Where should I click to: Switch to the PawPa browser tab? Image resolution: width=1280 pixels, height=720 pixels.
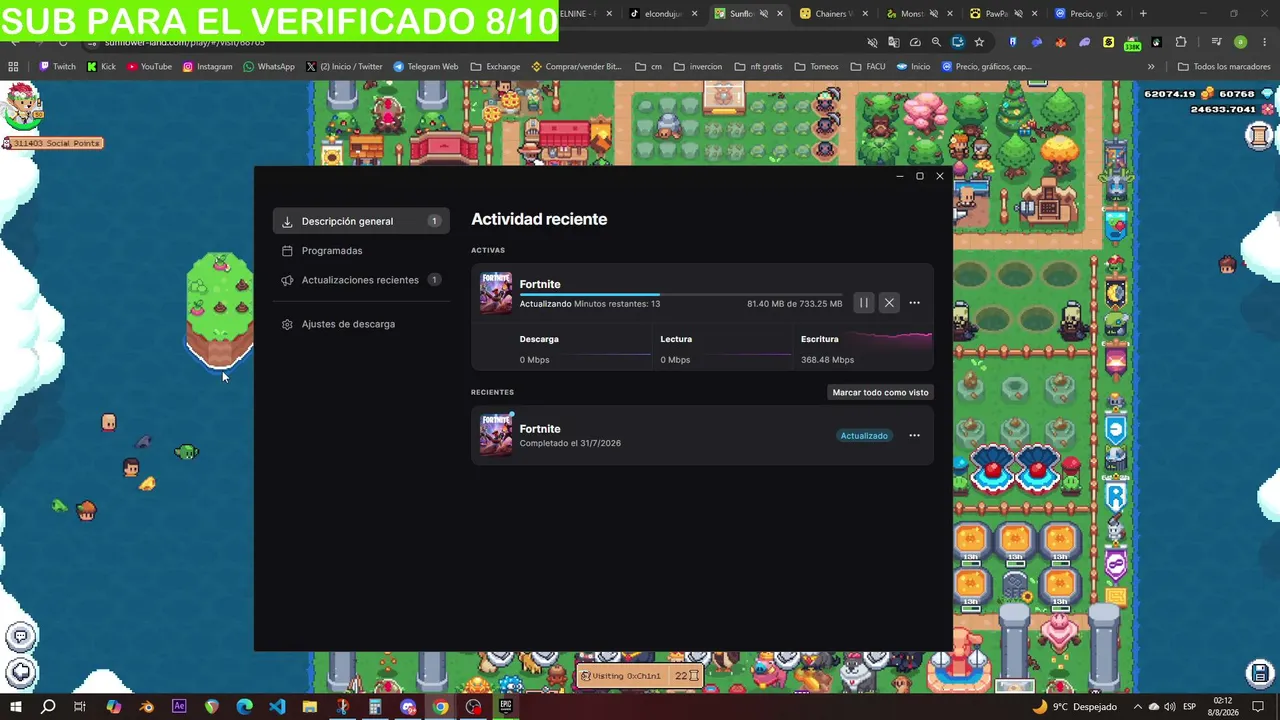pyautogui.click(x=1005, y=14)
